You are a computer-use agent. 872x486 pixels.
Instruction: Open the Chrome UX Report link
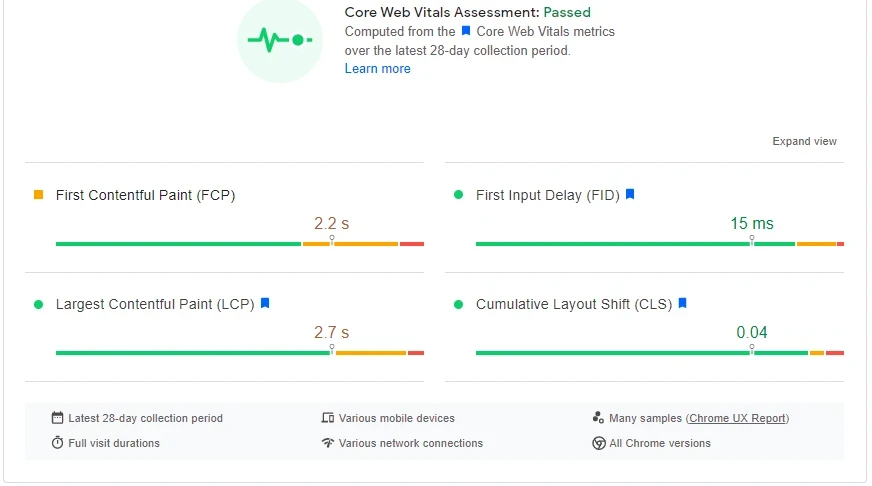coord(737,418)
